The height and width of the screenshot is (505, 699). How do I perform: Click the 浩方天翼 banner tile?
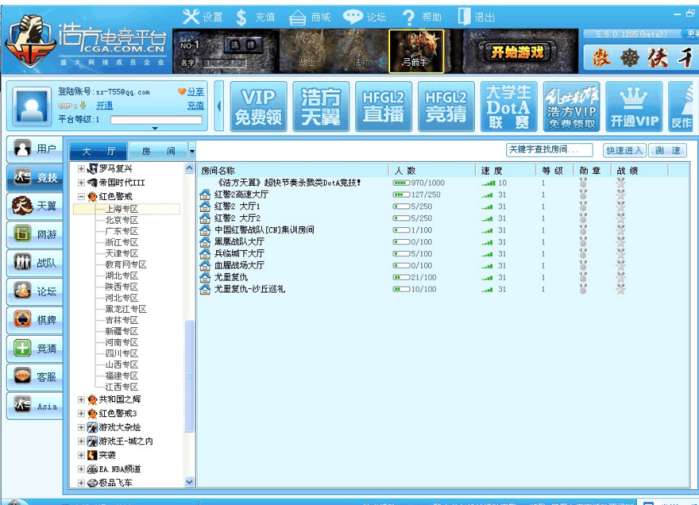321,107
